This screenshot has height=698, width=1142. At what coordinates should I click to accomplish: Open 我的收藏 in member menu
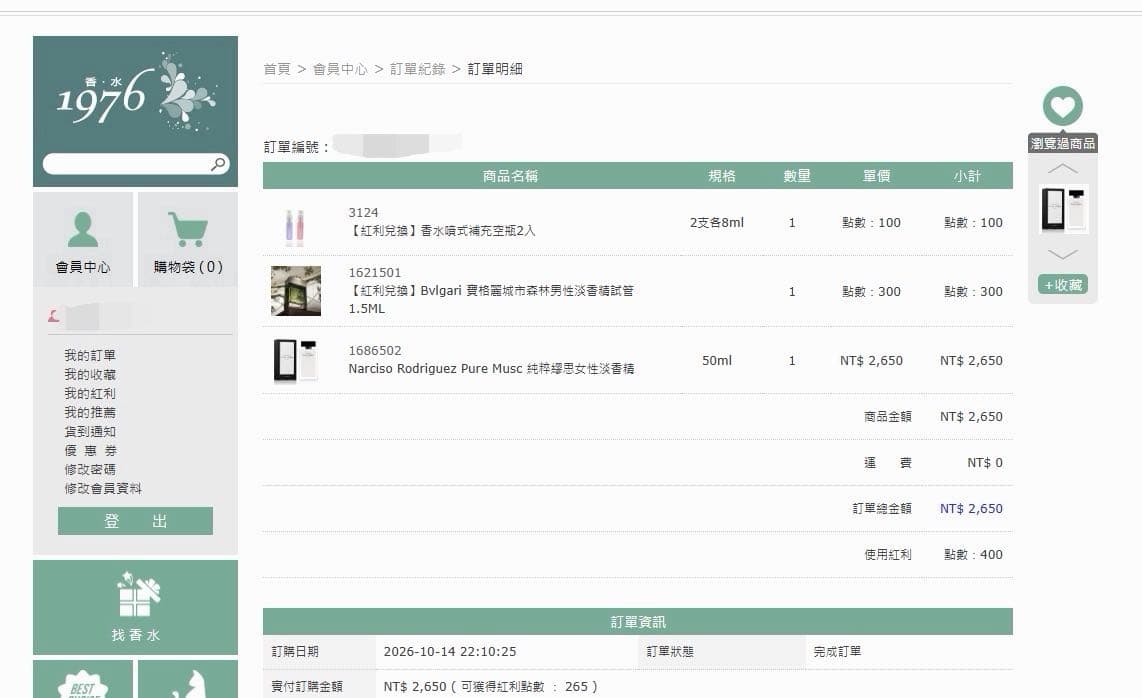pos(90,375)
